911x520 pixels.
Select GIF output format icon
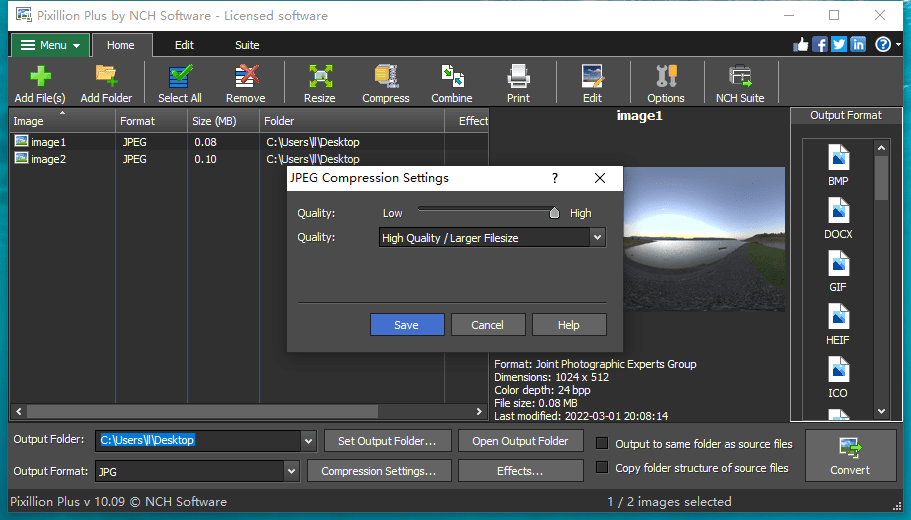click(838, 271)
